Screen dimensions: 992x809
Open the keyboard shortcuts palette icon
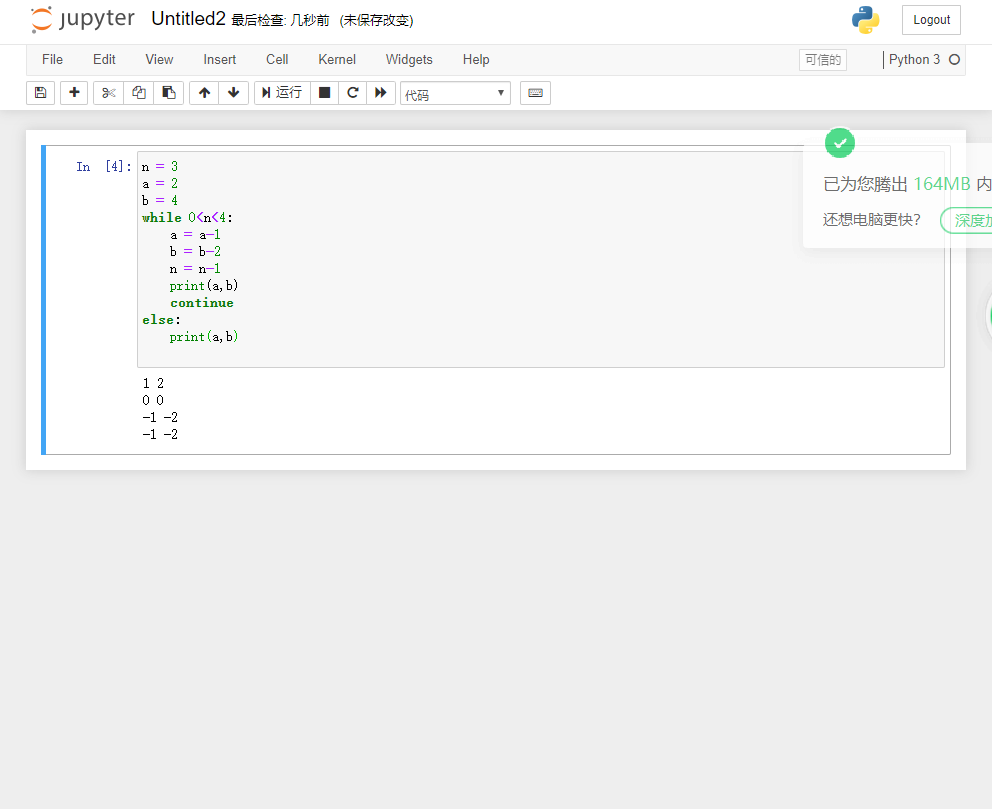[x=535, y=92]
